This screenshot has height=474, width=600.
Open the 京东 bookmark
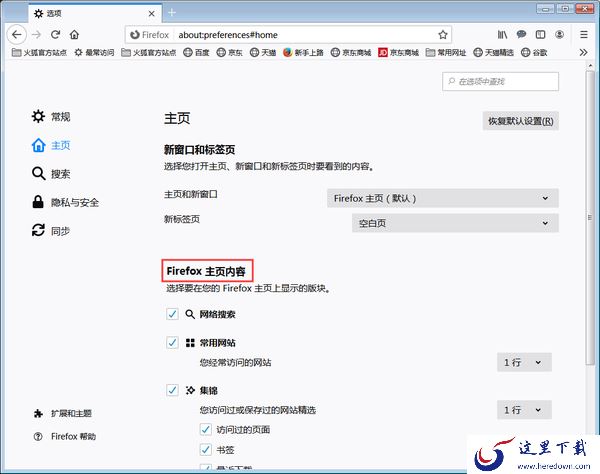point(230,52)
